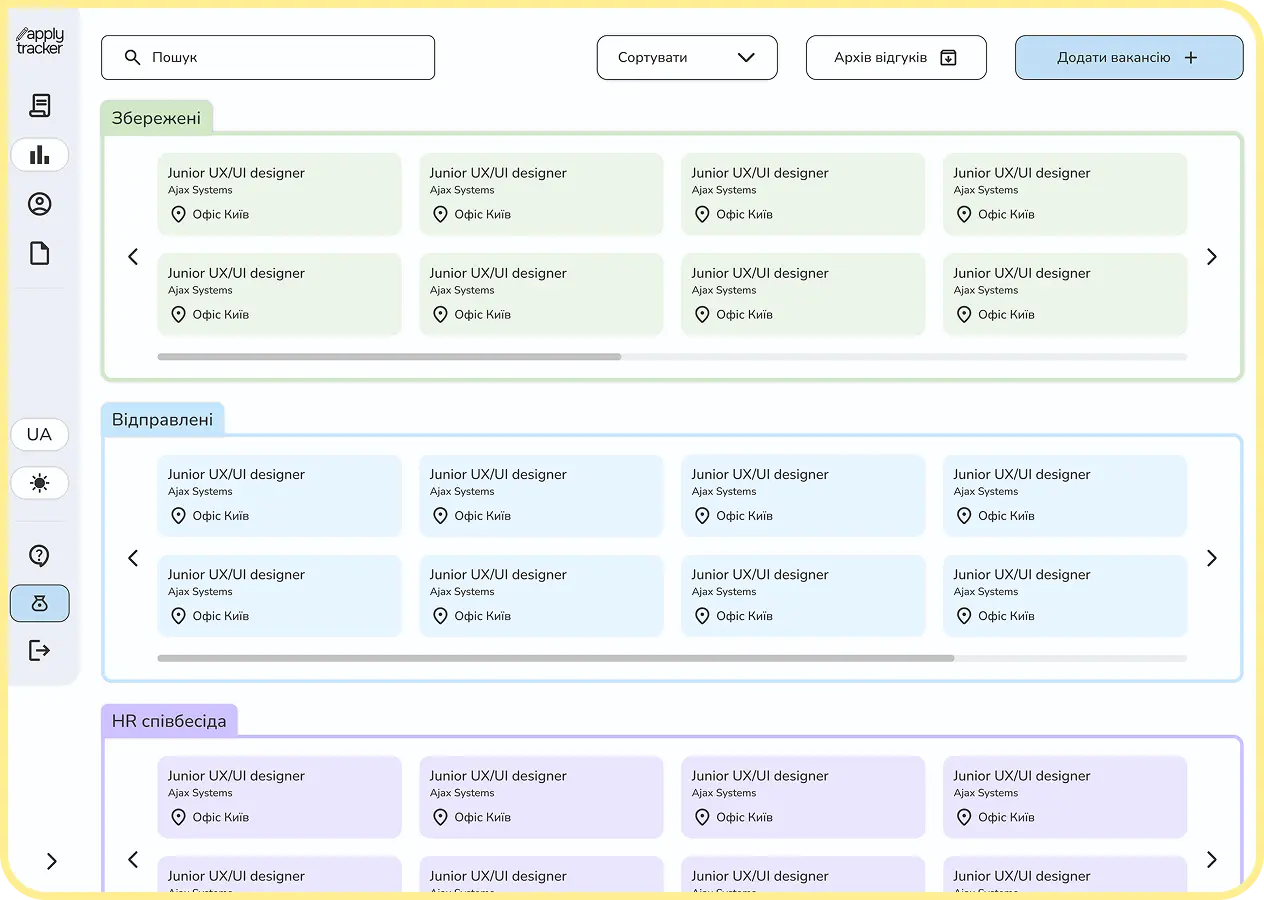Image resolution: width=1264 pixels, height=900 pixels.
Task: Click the magnifier icon in search bar
Action: click(132, 57)
